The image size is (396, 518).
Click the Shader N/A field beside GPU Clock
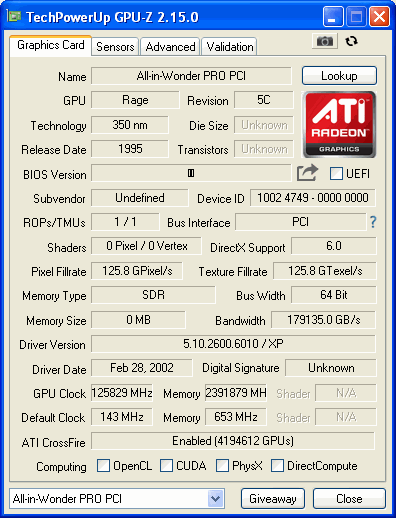click(x=346, y=393)
